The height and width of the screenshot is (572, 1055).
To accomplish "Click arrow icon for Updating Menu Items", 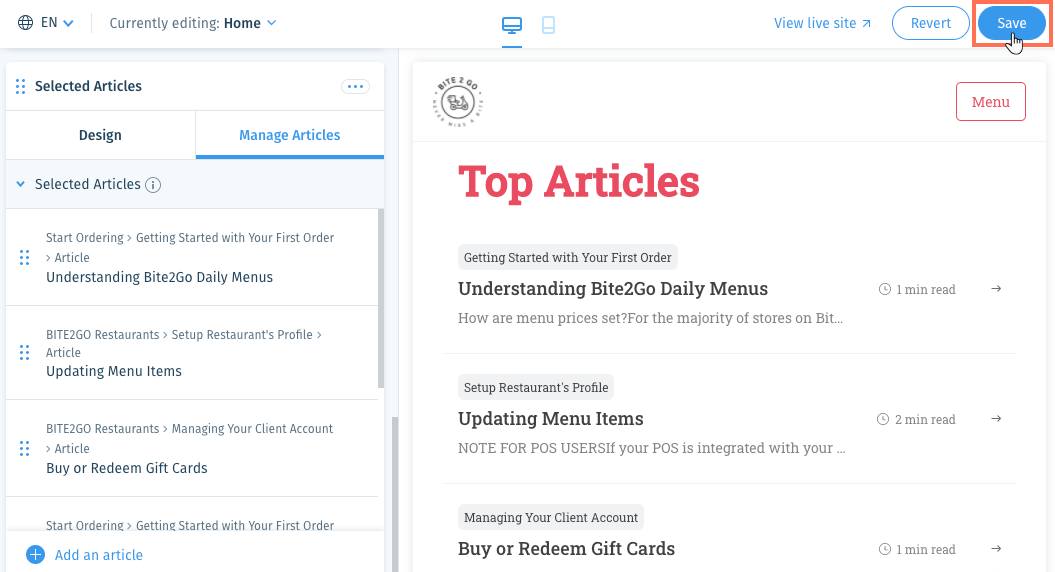I will click(996, 419).
